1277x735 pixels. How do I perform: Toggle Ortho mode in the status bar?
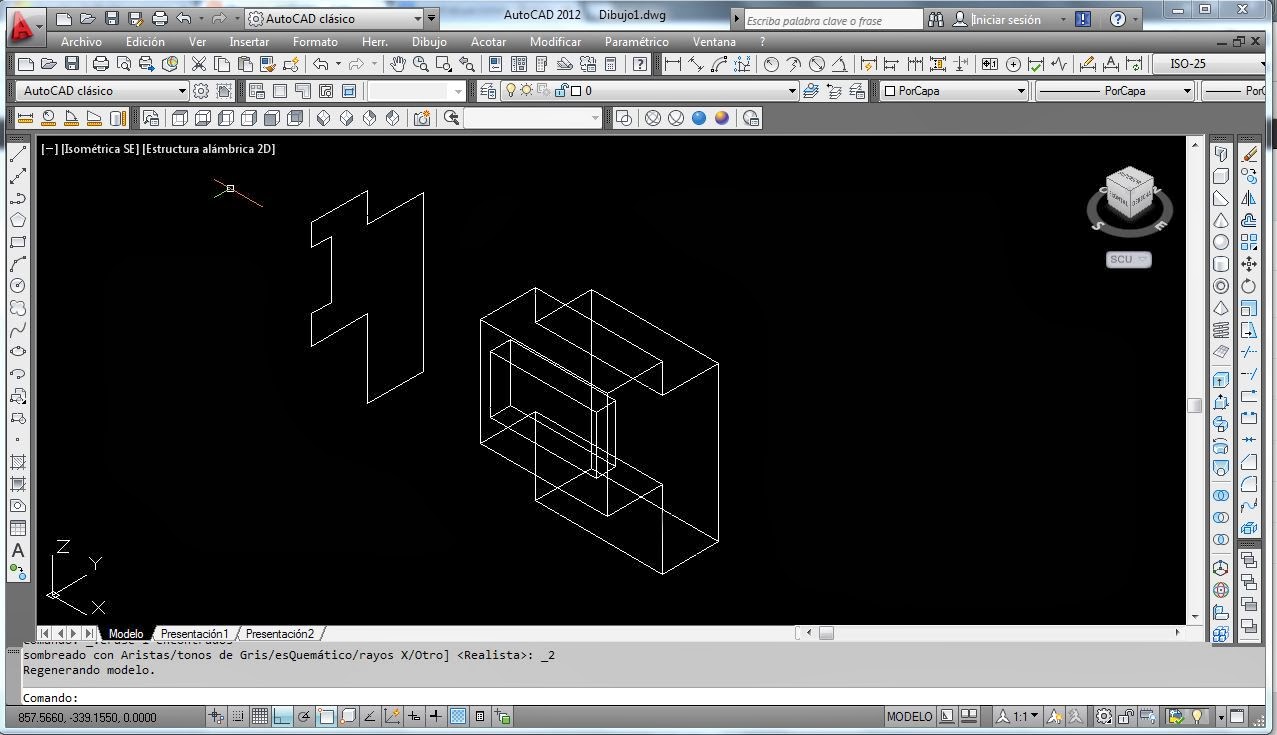[x=281, y=716]
